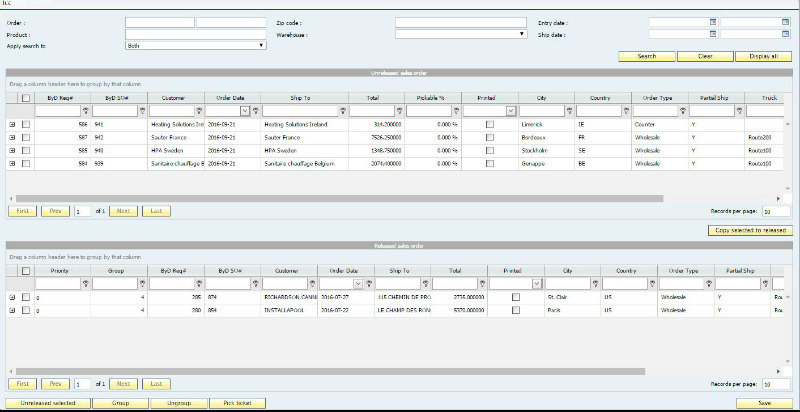Sort unreleased grid by Pickable % column header
Screen dimensions: 800x412
pyautogui.click(x=433, y=98)
